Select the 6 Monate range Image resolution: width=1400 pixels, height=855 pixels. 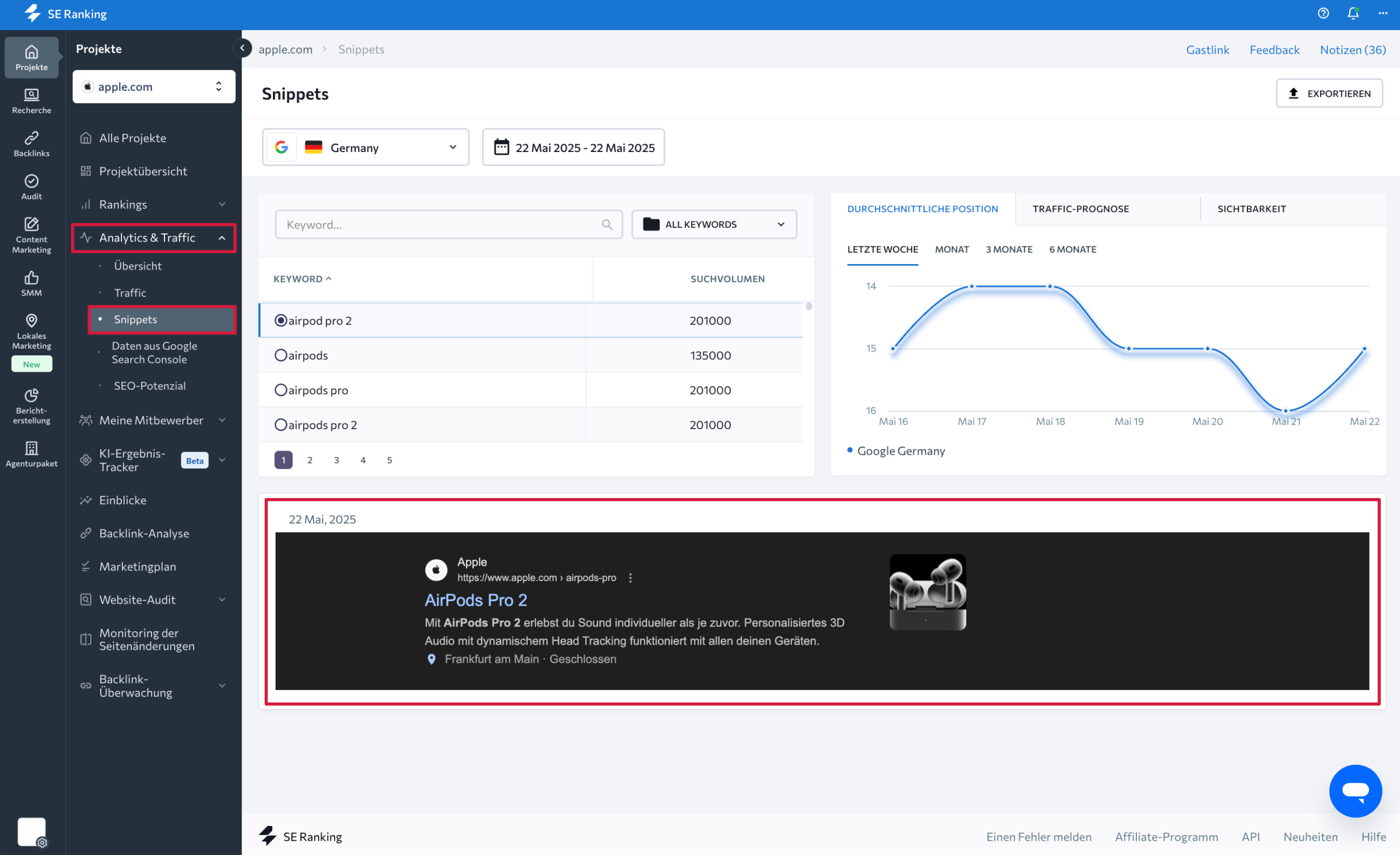pos(1073,249)
